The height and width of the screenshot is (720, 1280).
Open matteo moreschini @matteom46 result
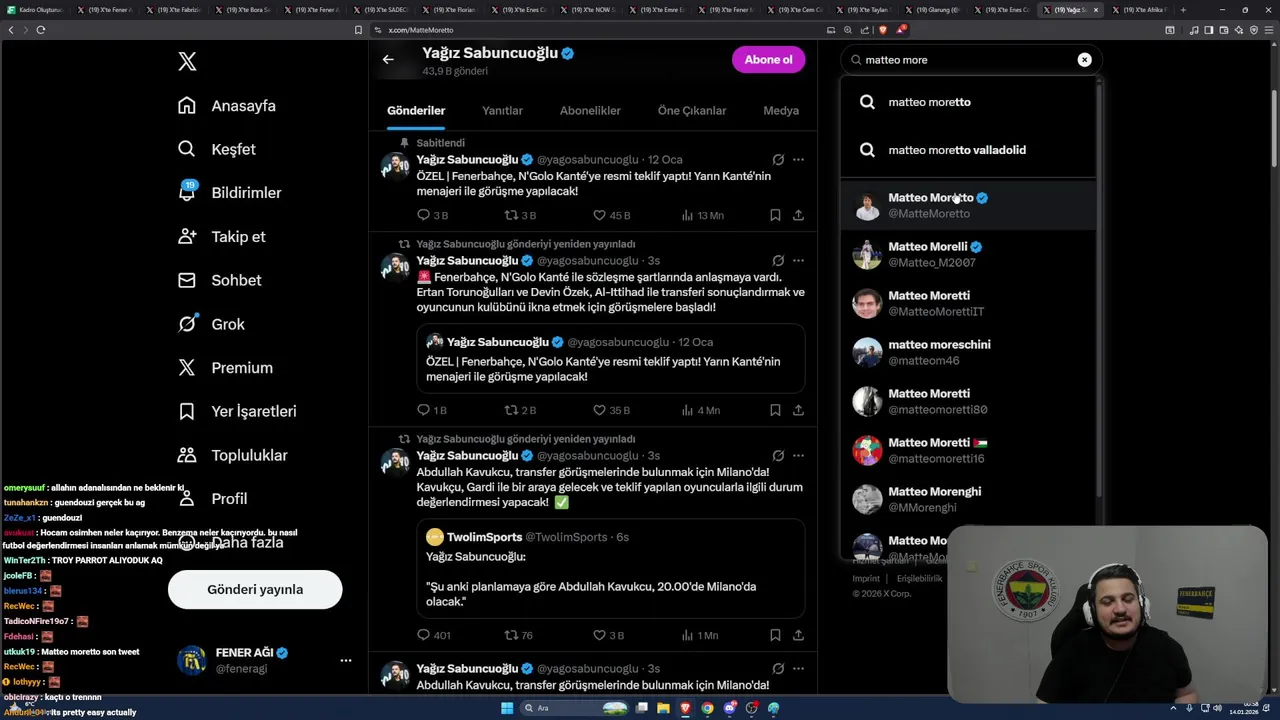tap(968, 352)
